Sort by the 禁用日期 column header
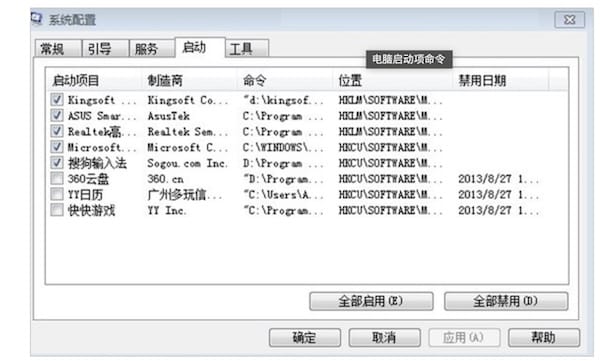 click(501, 80)
